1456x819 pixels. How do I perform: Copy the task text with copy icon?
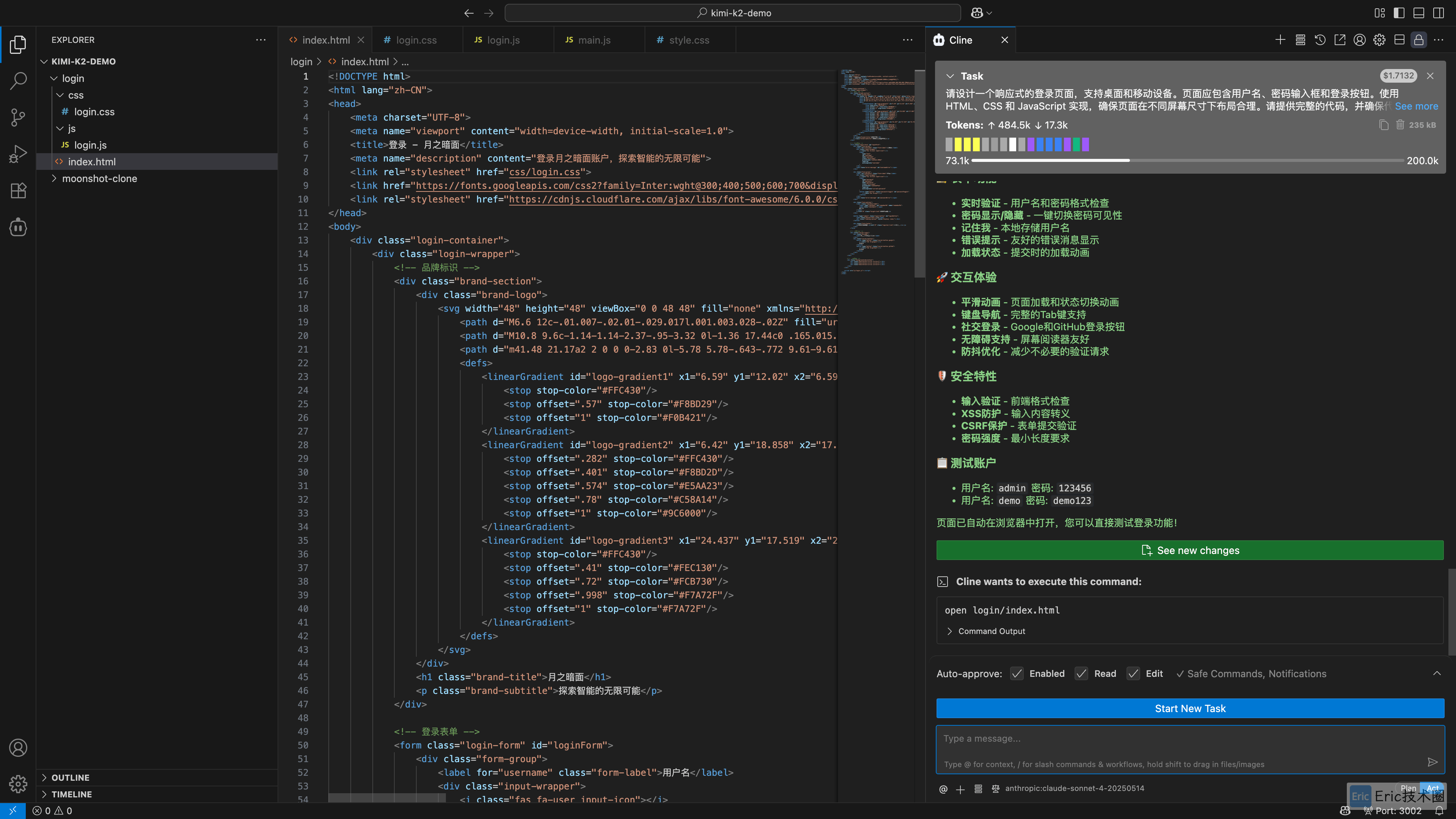[x=1384, y=125]
